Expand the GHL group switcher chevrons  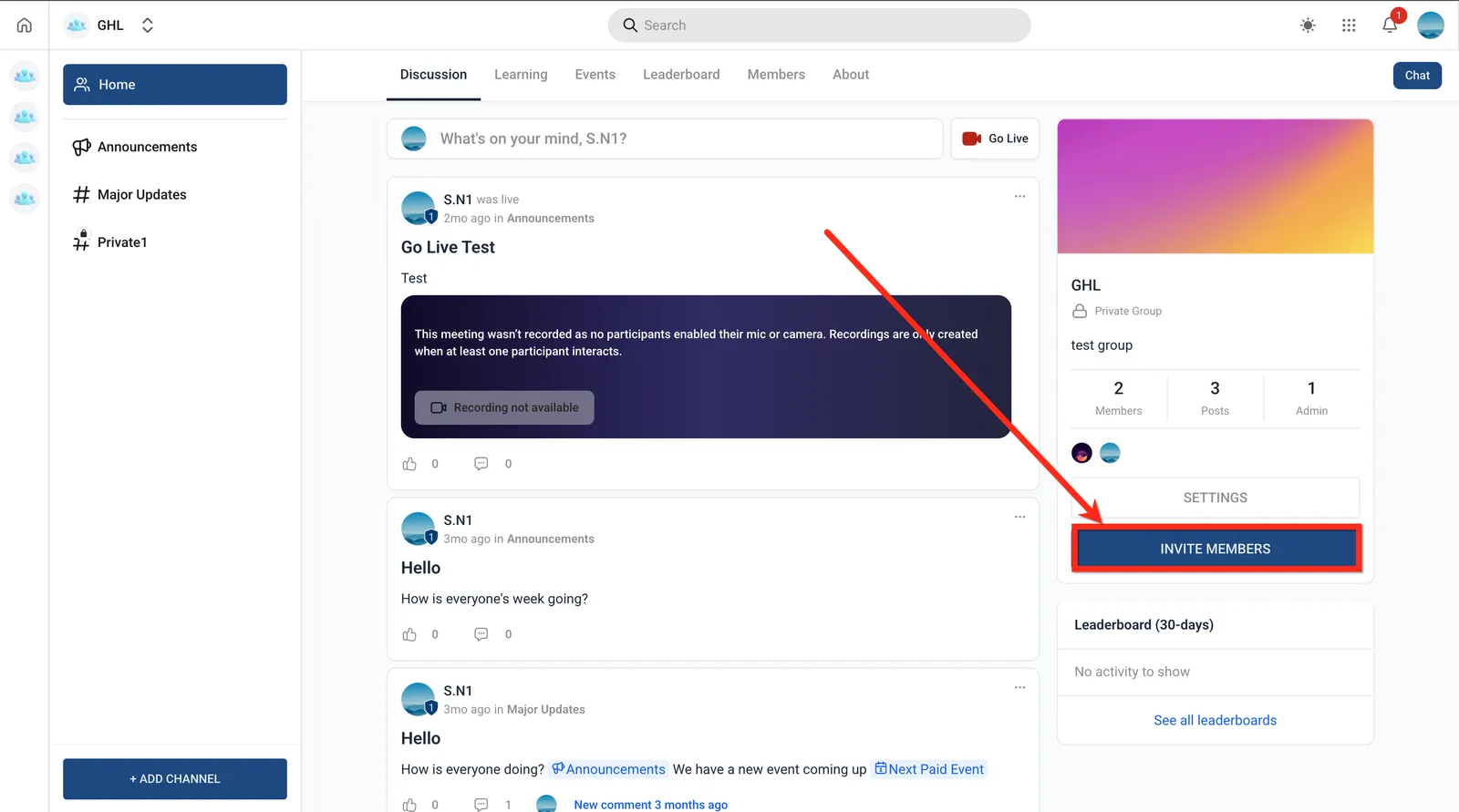click(x=148, y=26)
